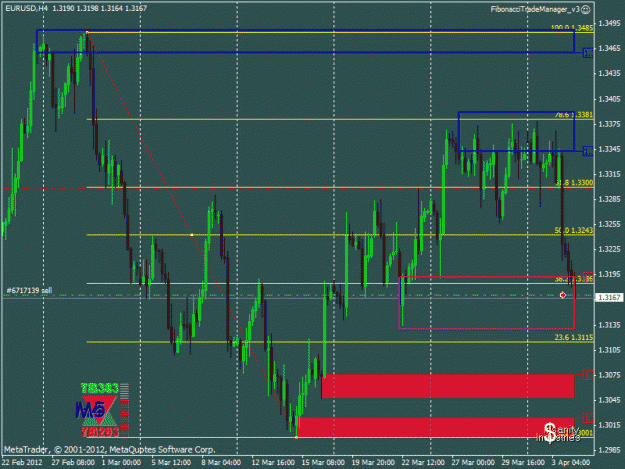This screenshot has width=625, height=469.
Task: Click the 19 Mar 20:00 time label
Action: click(x=373, y=463)
